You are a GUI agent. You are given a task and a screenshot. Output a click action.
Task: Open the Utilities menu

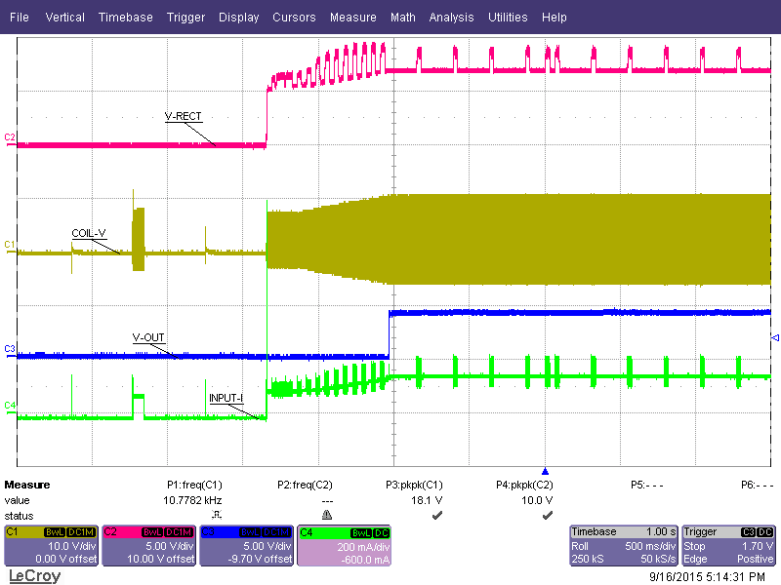pos(508,17)
